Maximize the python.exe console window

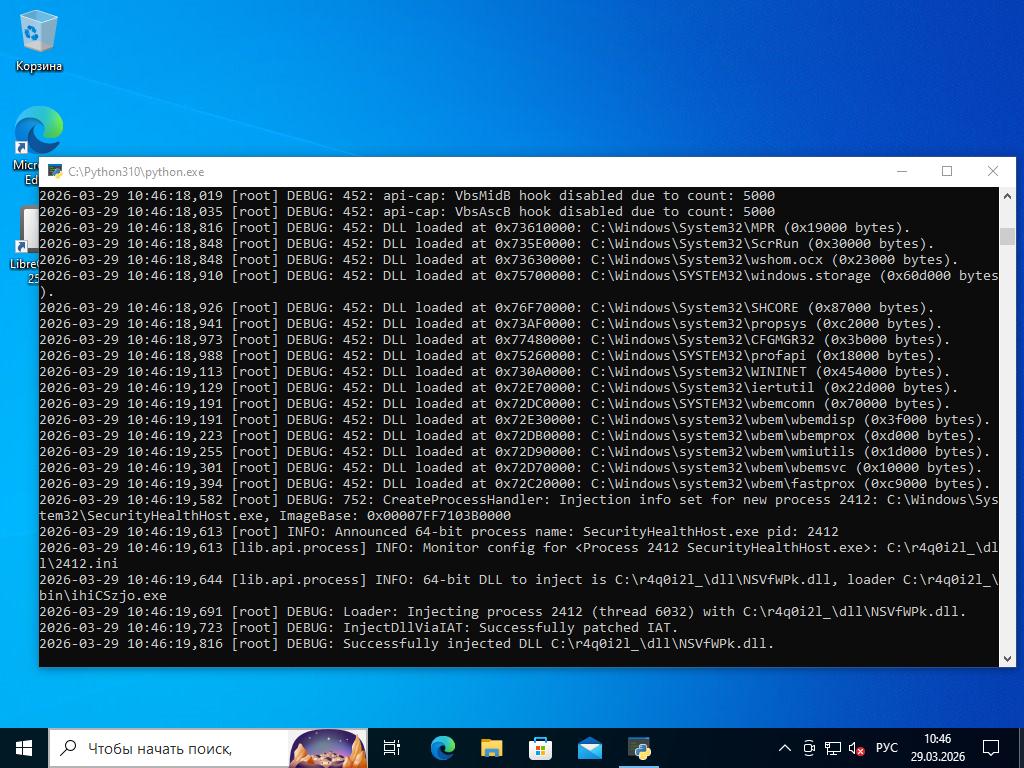946,171
